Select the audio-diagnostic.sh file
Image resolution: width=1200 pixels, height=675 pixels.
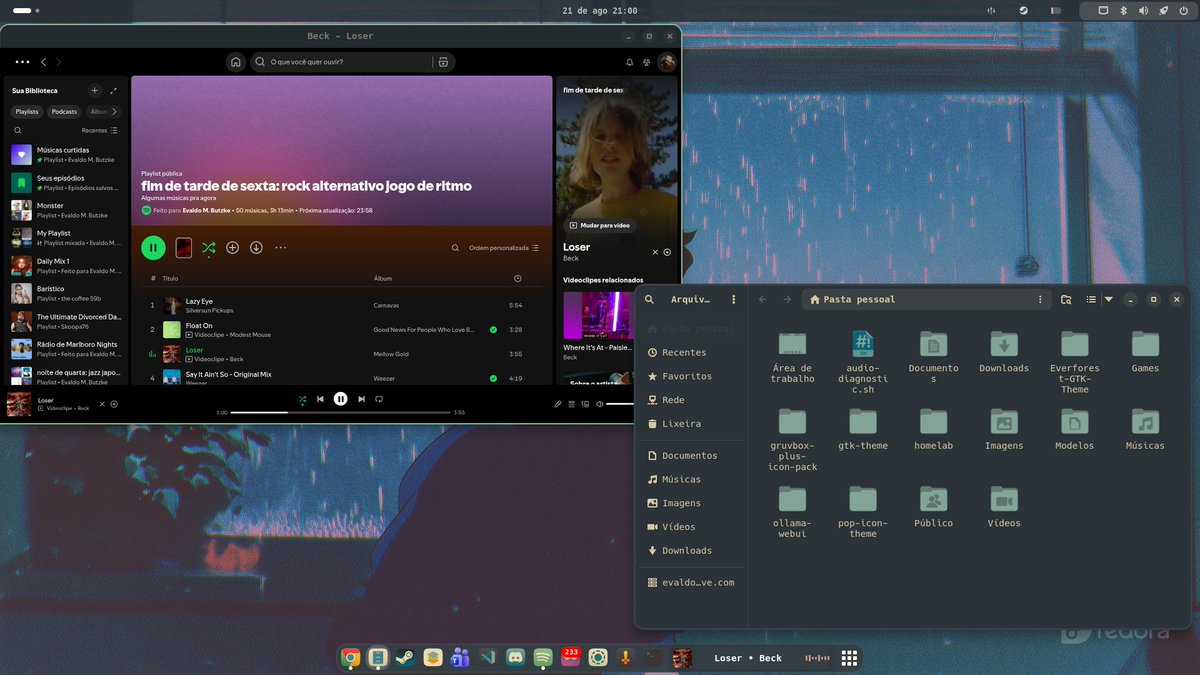tap(863, 362)
